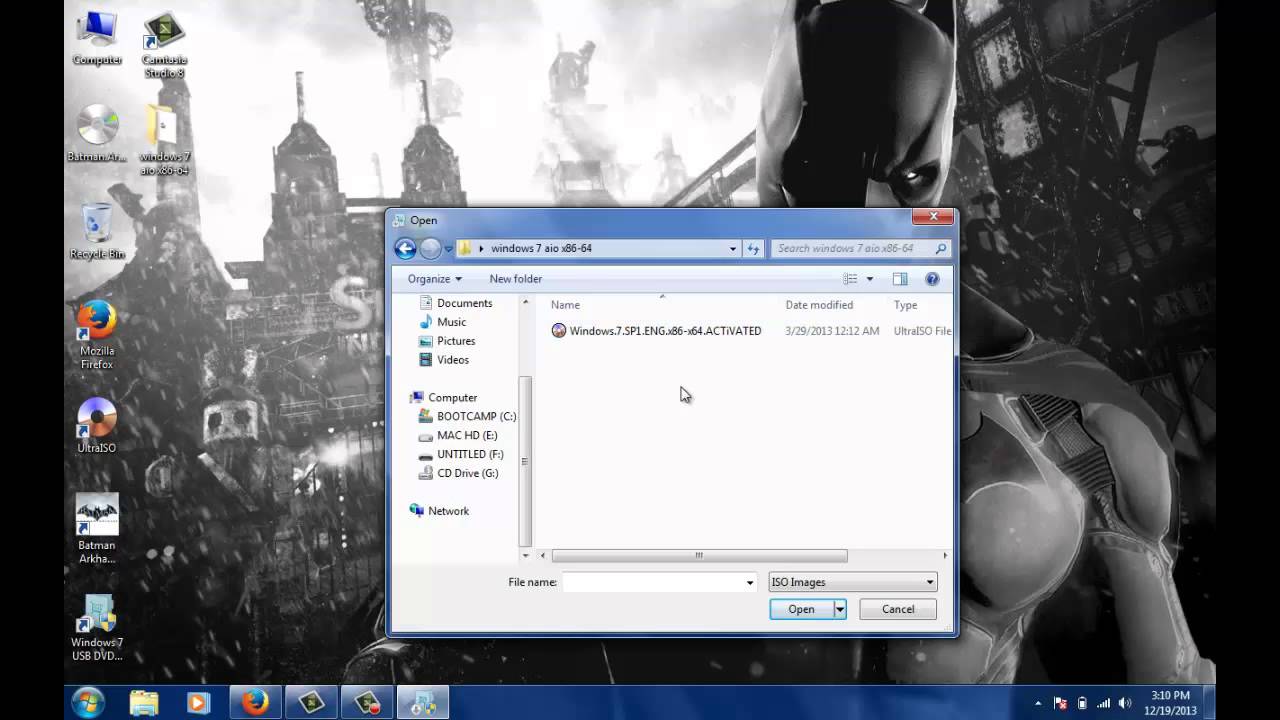Select Pictures library in navigation pane
This screenshot has height=720, width=1280.
click(x=447, y=341)
